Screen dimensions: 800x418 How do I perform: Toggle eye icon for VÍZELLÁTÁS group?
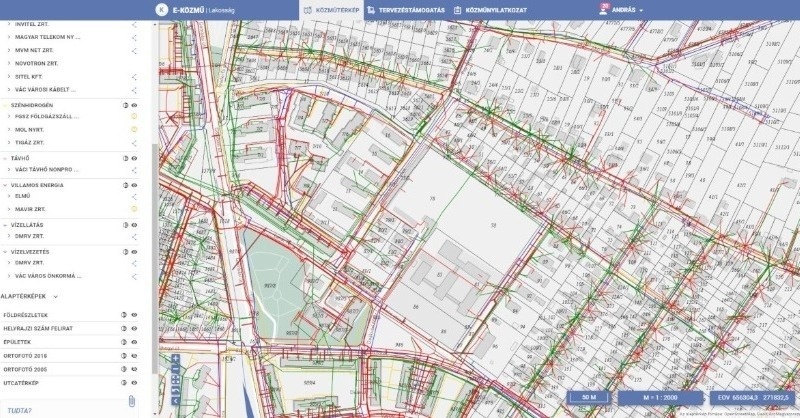[134, 224]
